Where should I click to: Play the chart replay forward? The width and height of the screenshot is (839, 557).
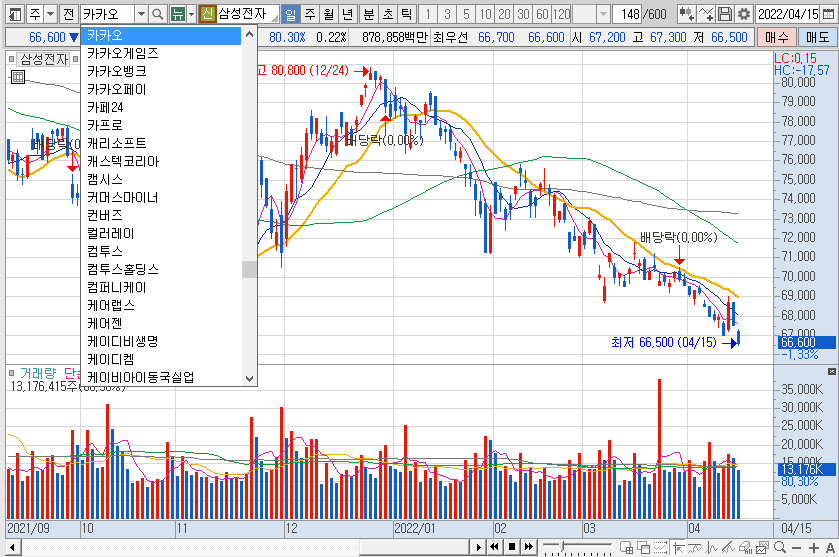(x=478, y=547)
